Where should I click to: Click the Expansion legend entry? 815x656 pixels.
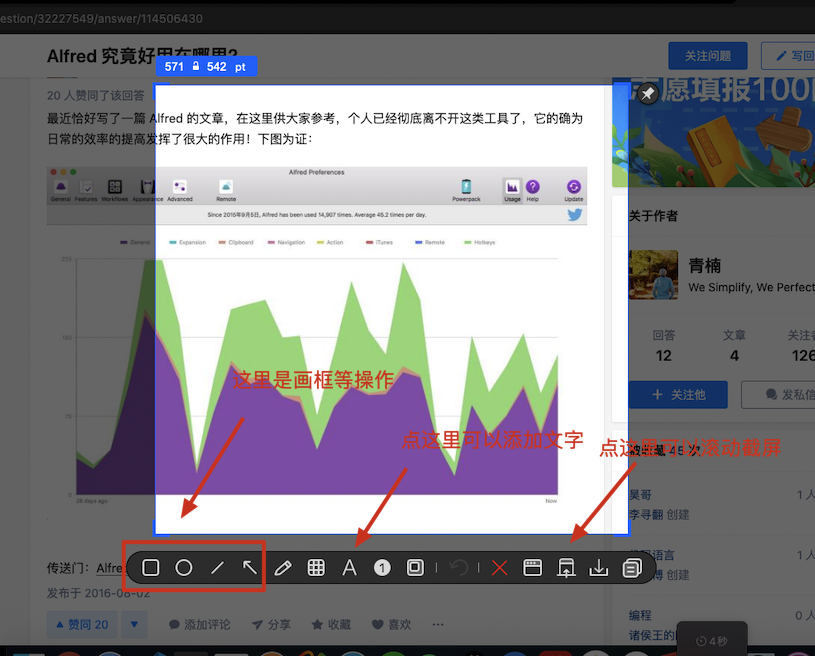point(188,242)
